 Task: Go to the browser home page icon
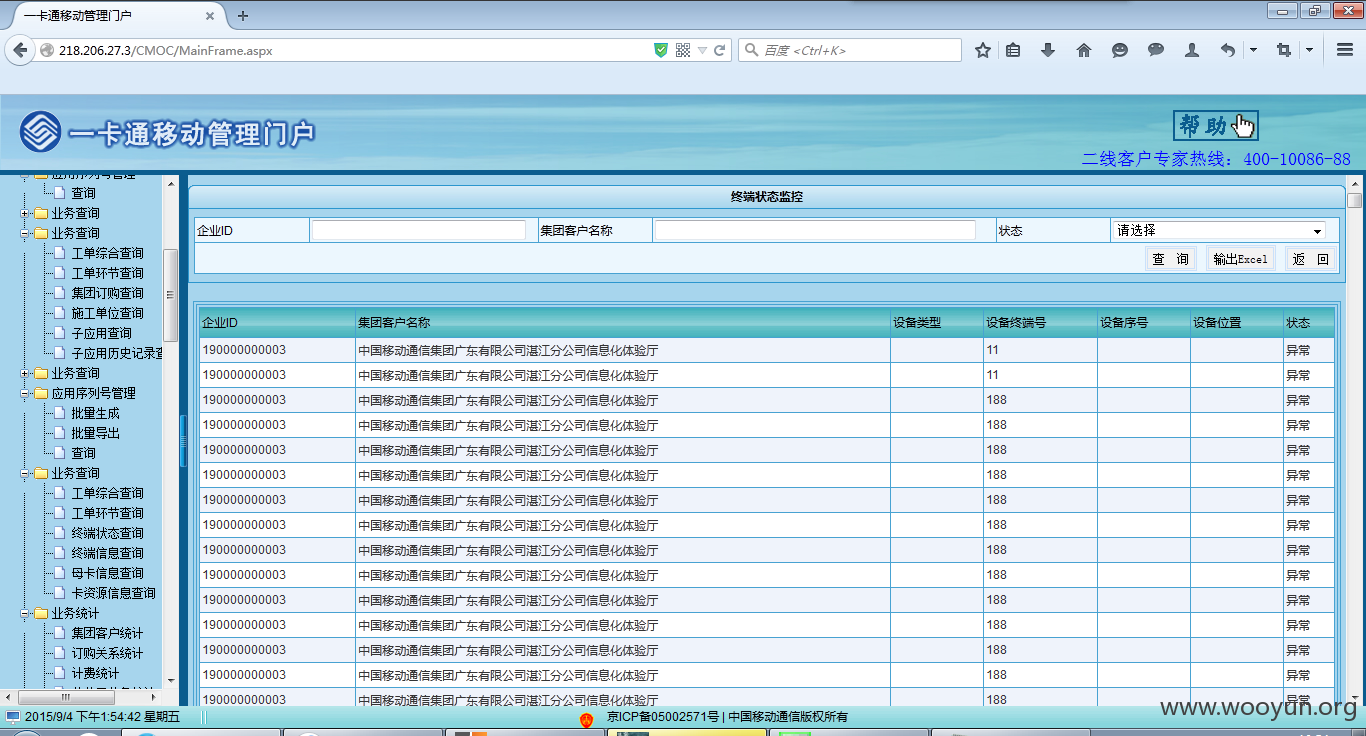[x=1084, y=50]
